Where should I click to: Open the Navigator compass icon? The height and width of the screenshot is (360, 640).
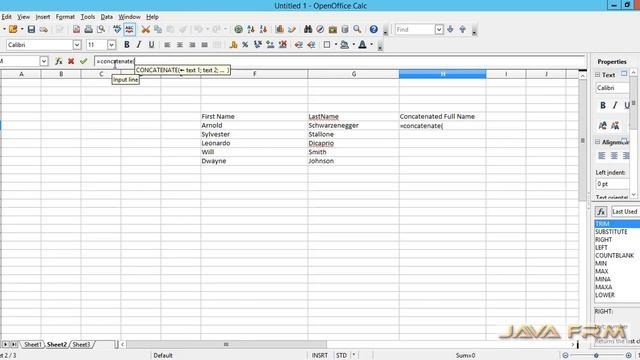320,29
